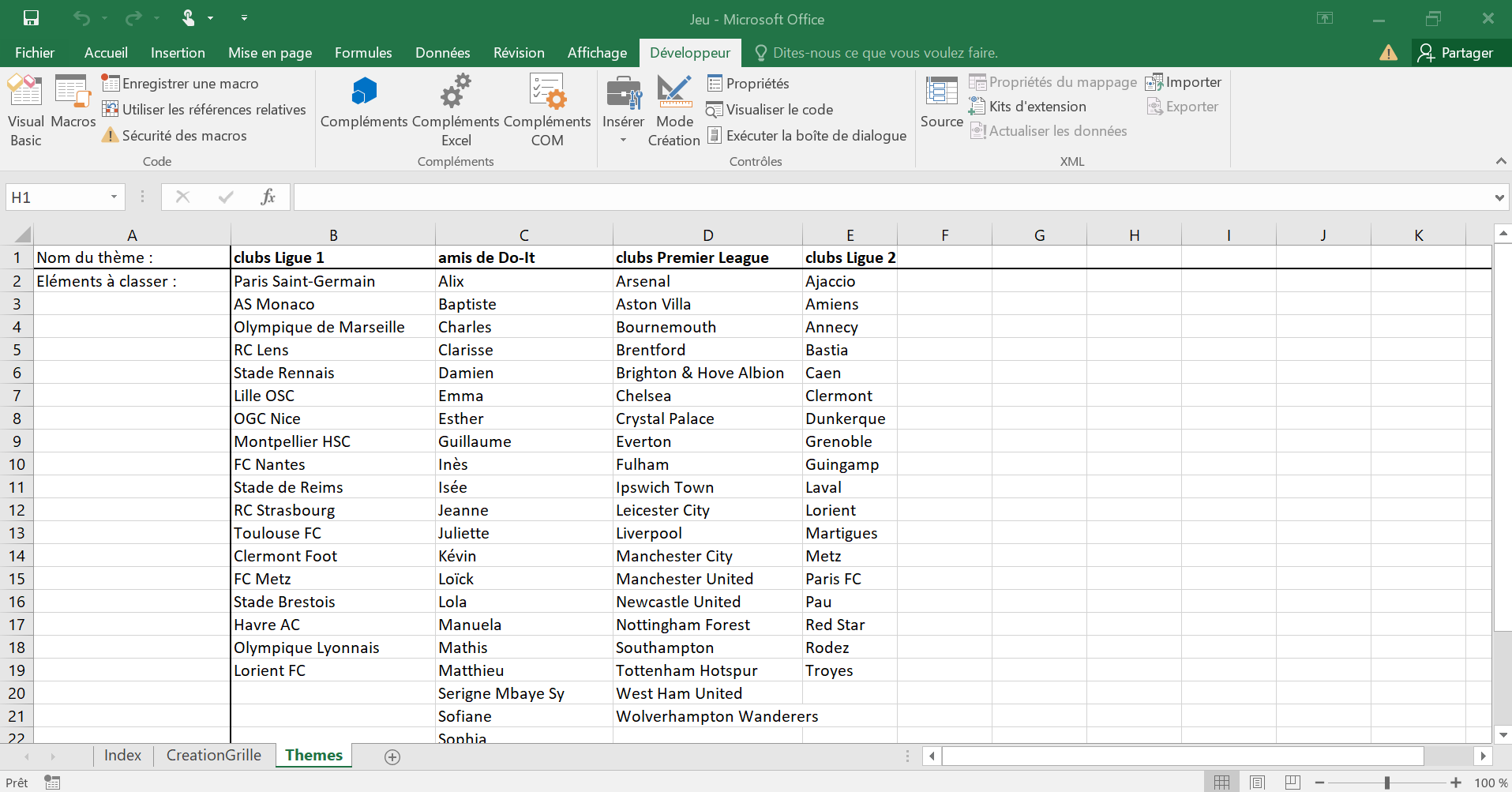Switch to the Données tab
The height and width of the screenshot is (792, 1512).
pyautogui.click(x=443, y=53)
